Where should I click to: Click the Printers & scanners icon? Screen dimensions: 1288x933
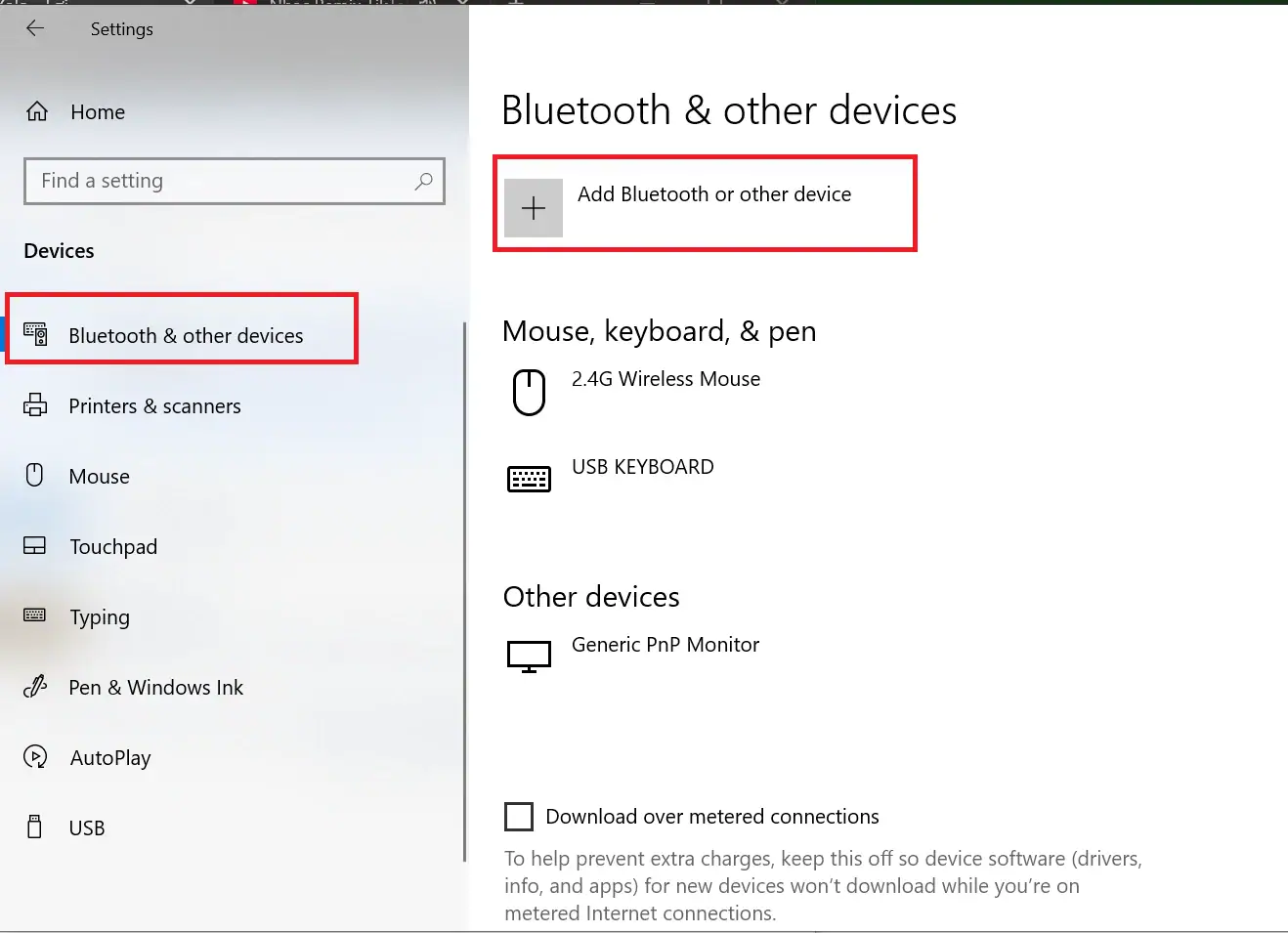[35, 405]
